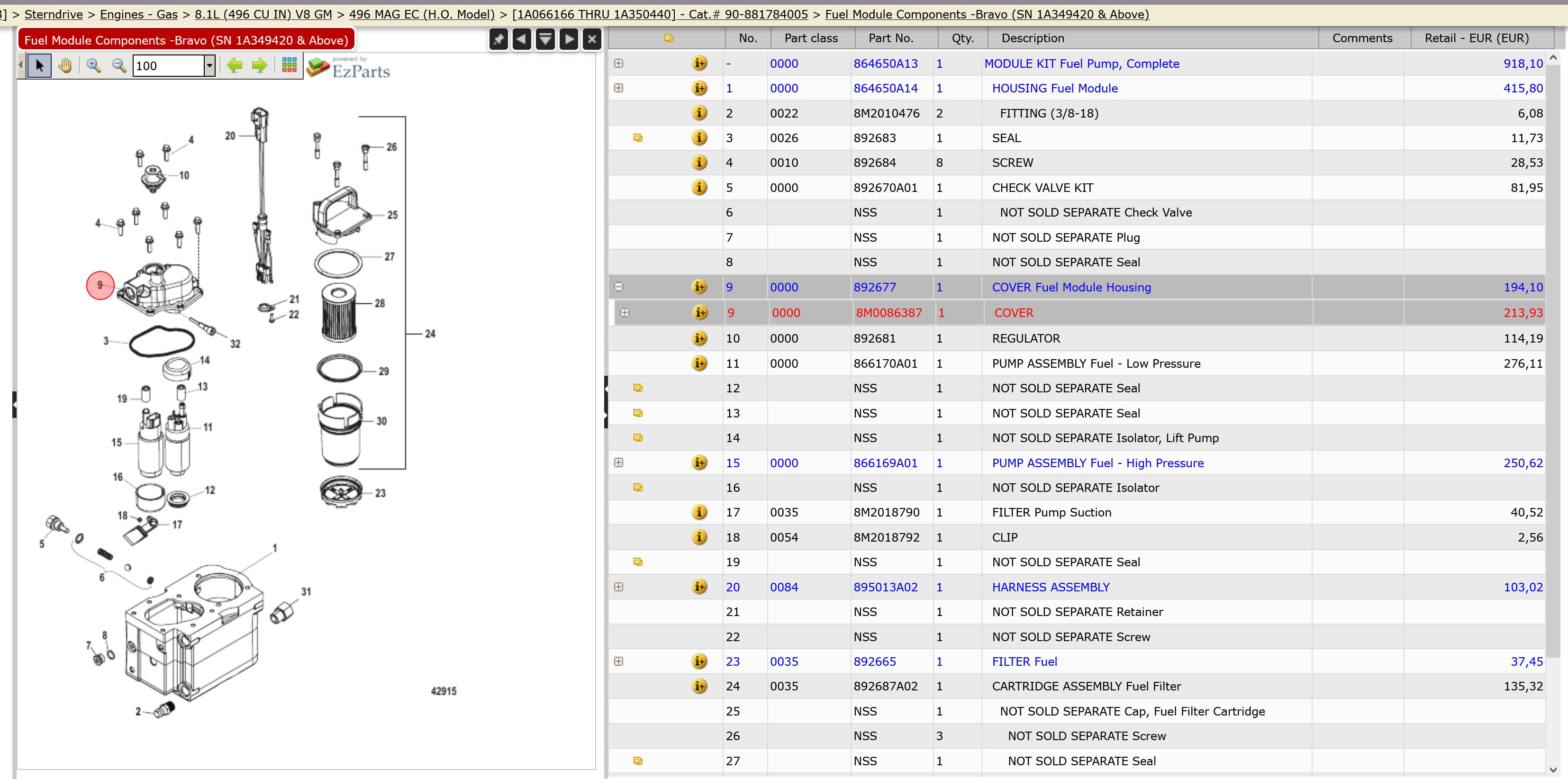The width and height of the screenshot is (1568, 779).
Task: Click the EzParts logo
Action: click(348, 68)
